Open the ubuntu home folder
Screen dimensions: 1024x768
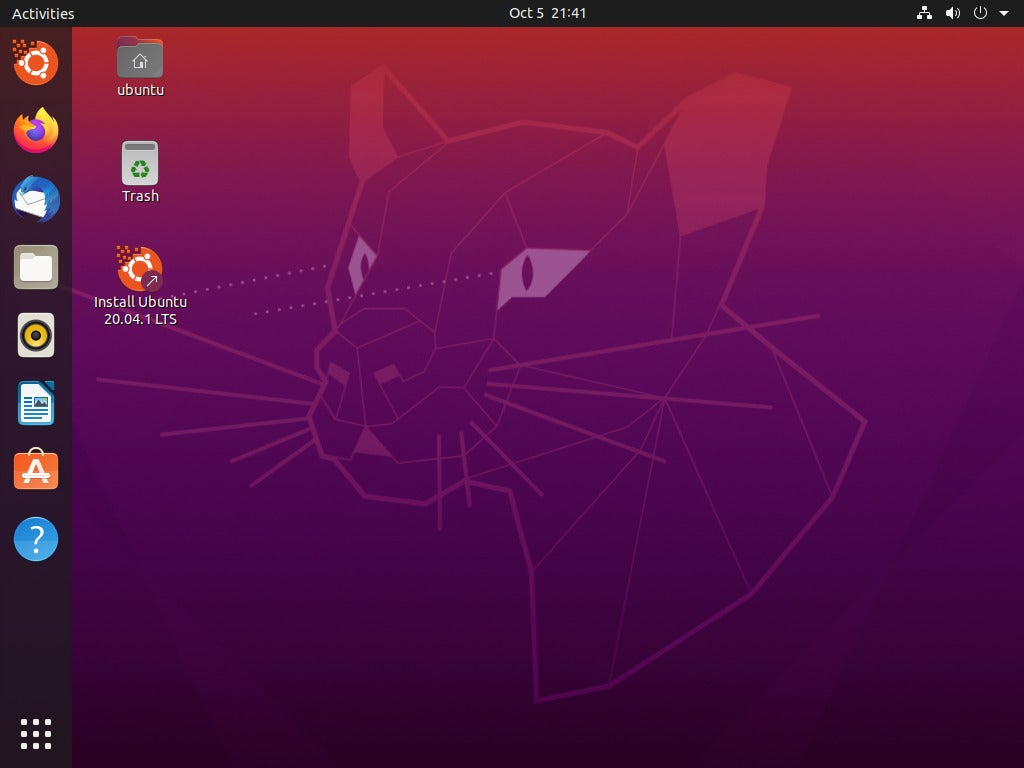(139, 57)
